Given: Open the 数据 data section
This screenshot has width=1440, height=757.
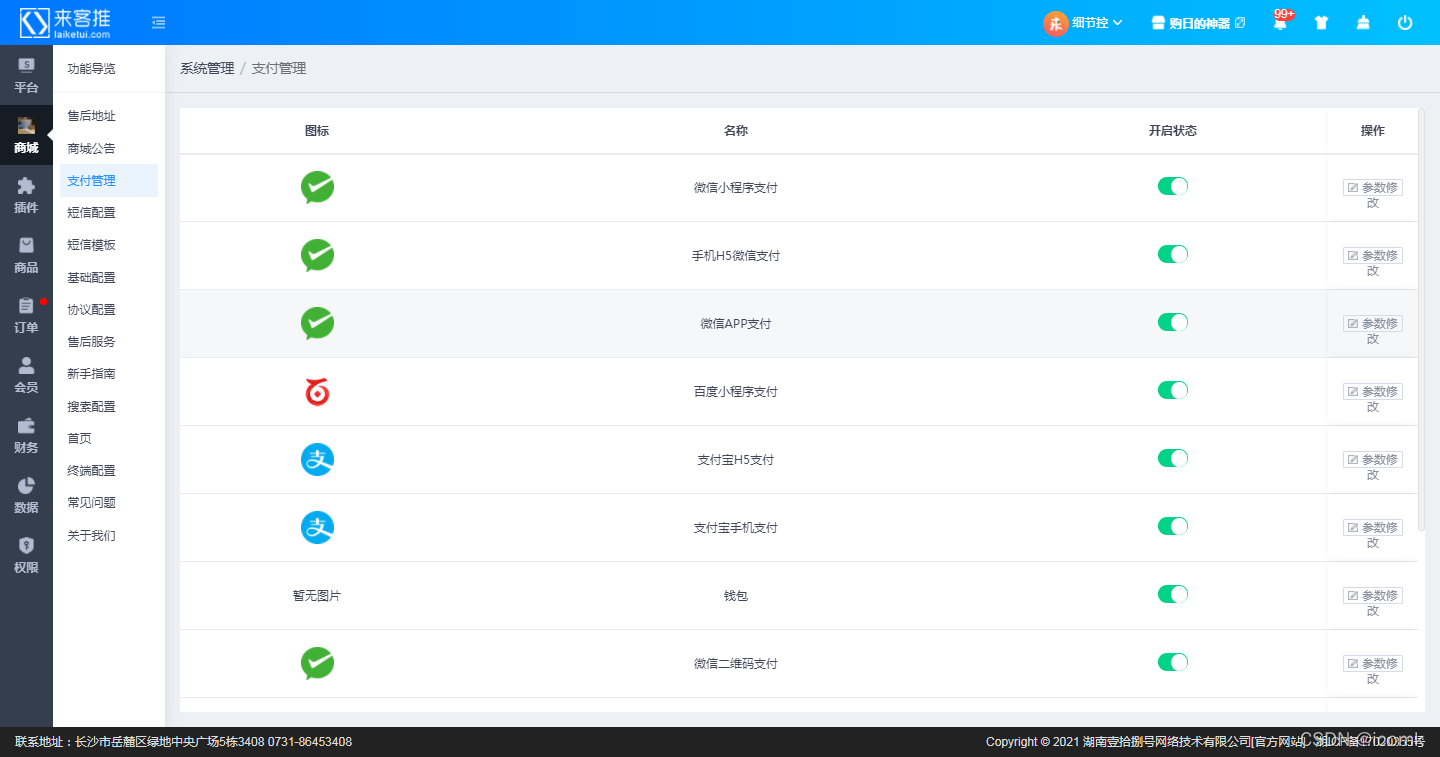Looking at the screenshot, I should tap(26, 495).
